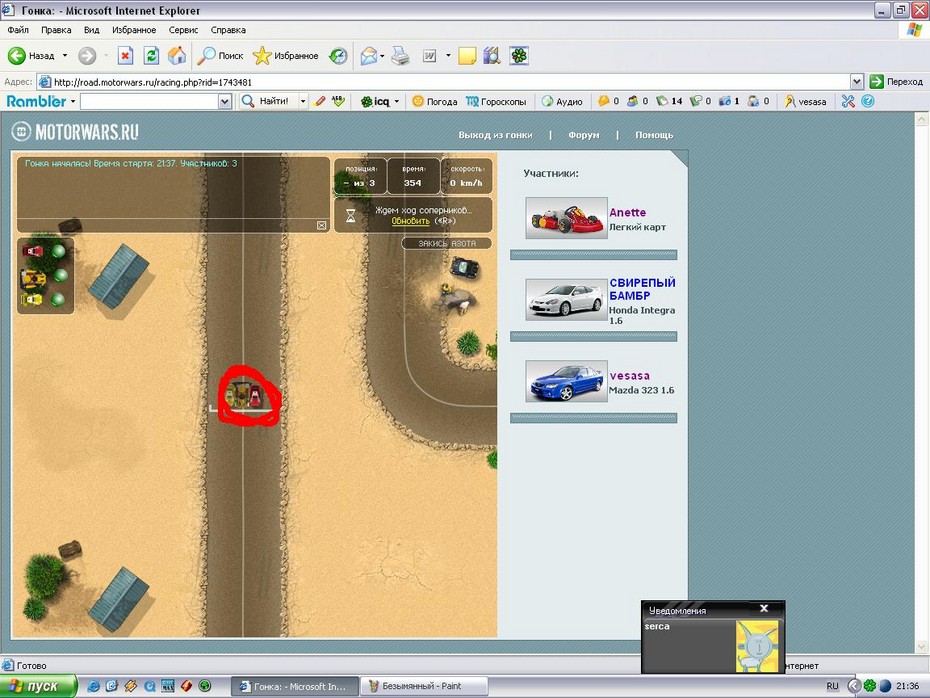930x698 pixels.
Task: Click the Rambler search input field
Action: pyautogui.click(x=149, y=102)
